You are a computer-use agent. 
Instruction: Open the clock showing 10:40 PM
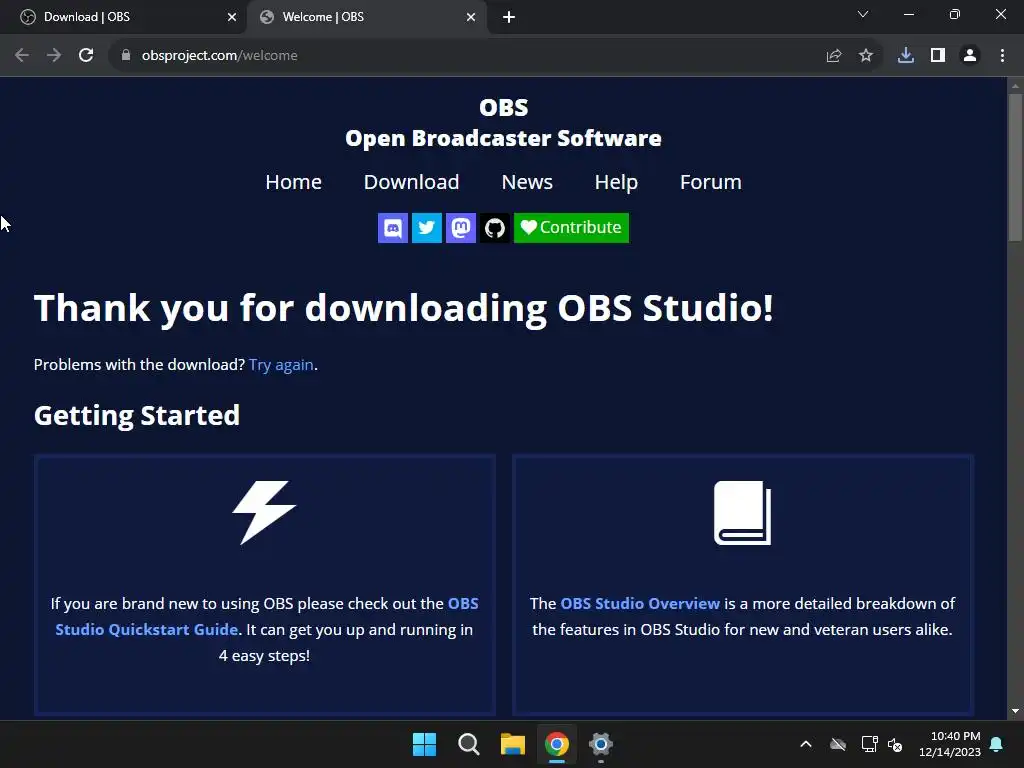click(950, 744)
